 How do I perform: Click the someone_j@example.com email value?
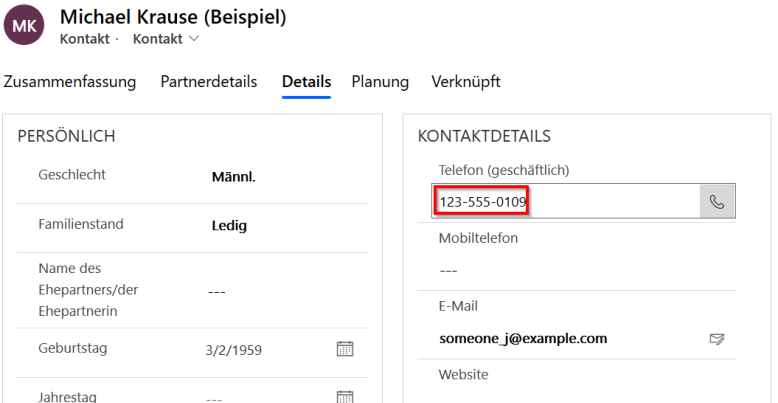(x=523, y=338)
